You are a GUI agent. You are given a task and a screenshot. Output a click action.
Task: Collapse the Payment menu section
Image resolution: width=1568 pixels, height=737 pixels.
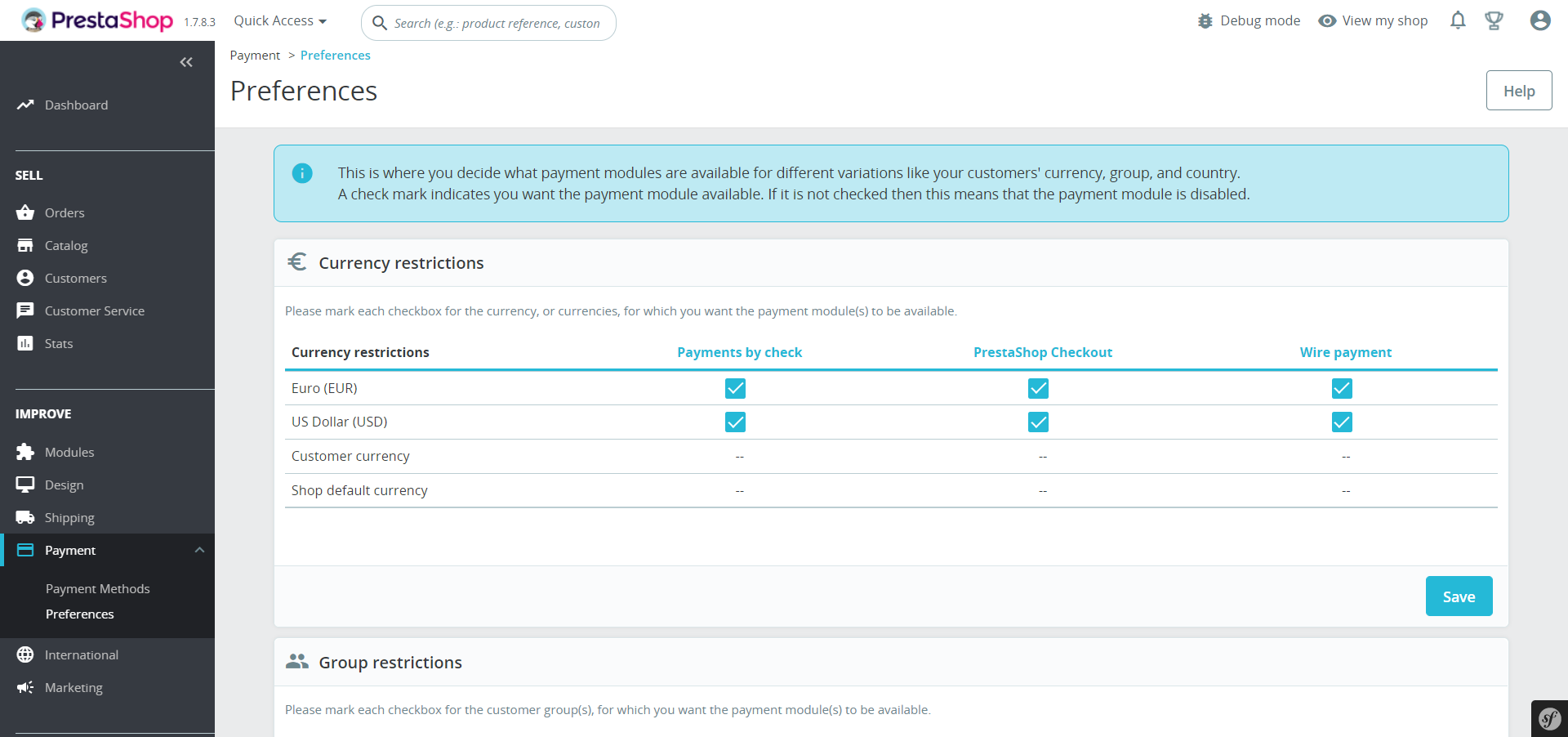[199, 550]
